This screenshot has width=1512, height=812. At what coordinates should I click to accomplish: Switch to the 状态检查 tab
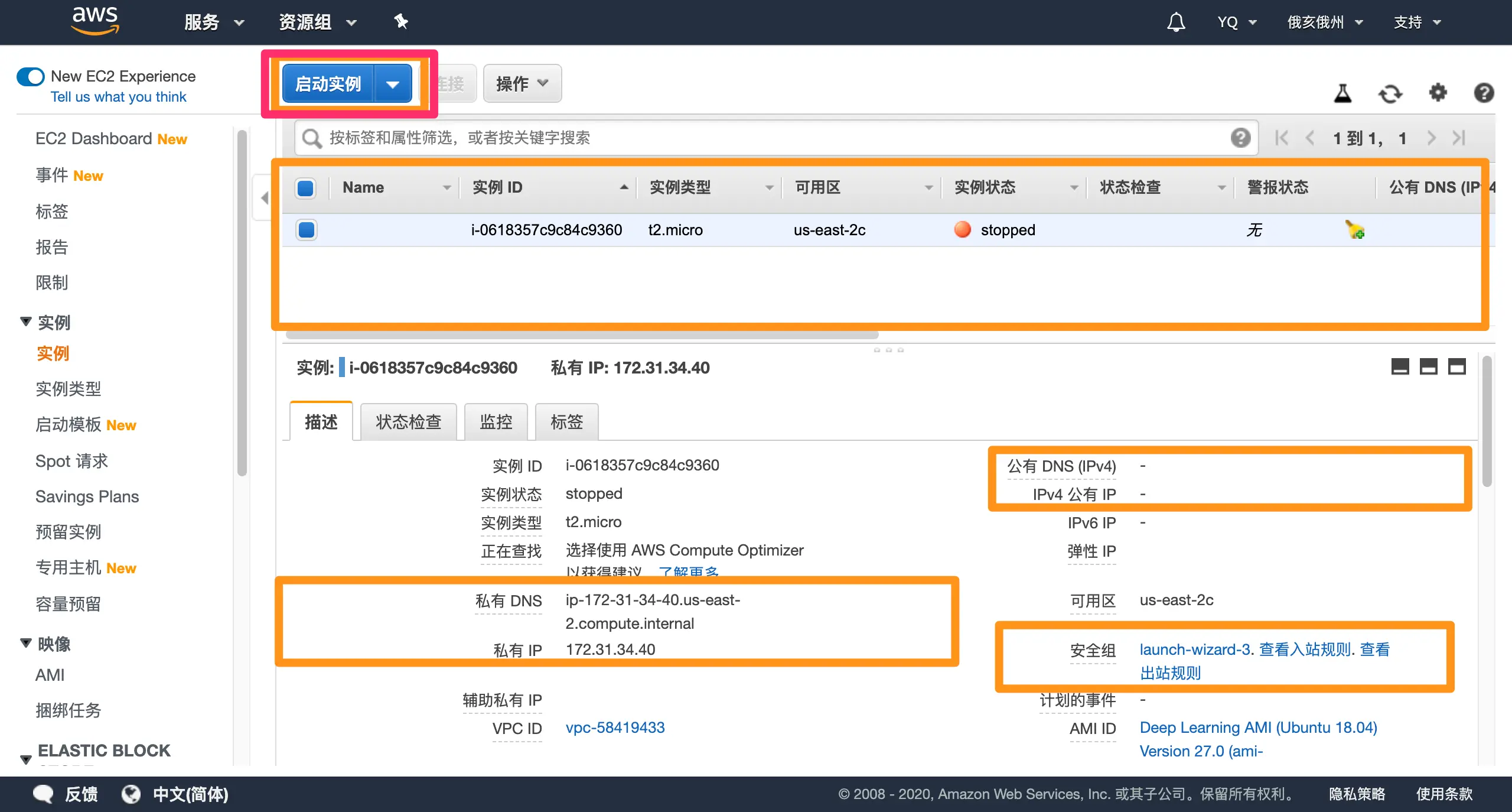pos(408,422)
